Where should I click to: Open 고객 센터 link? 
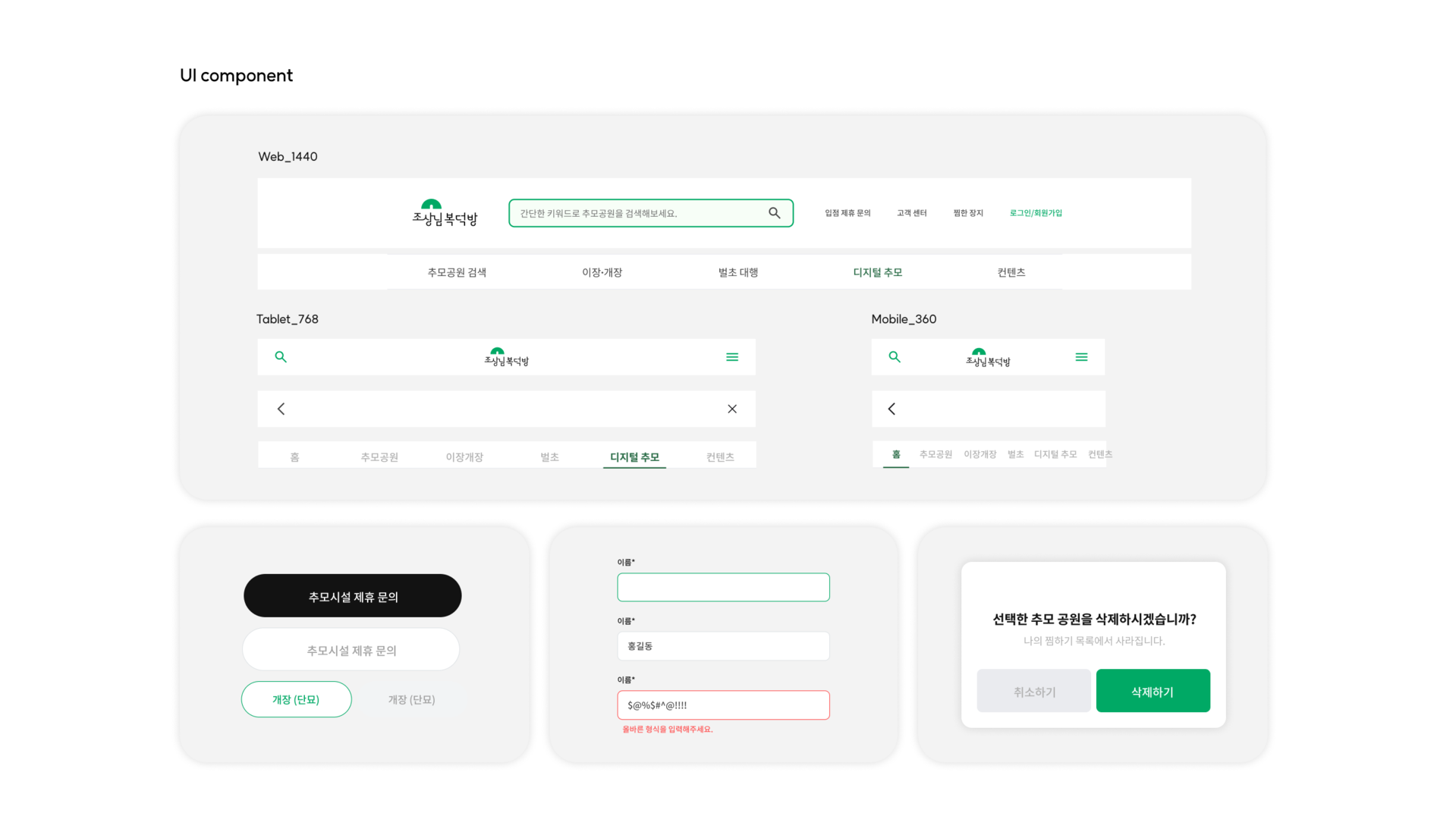911,213
